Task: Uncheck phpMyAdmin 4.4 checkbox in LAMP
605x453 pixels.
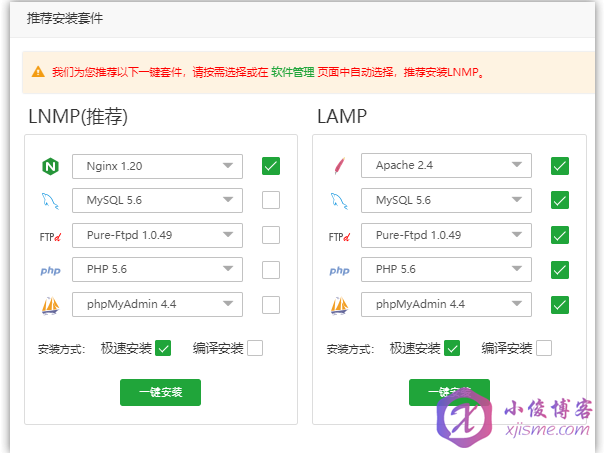Action: pyautogui.click(x=560, y=305)
